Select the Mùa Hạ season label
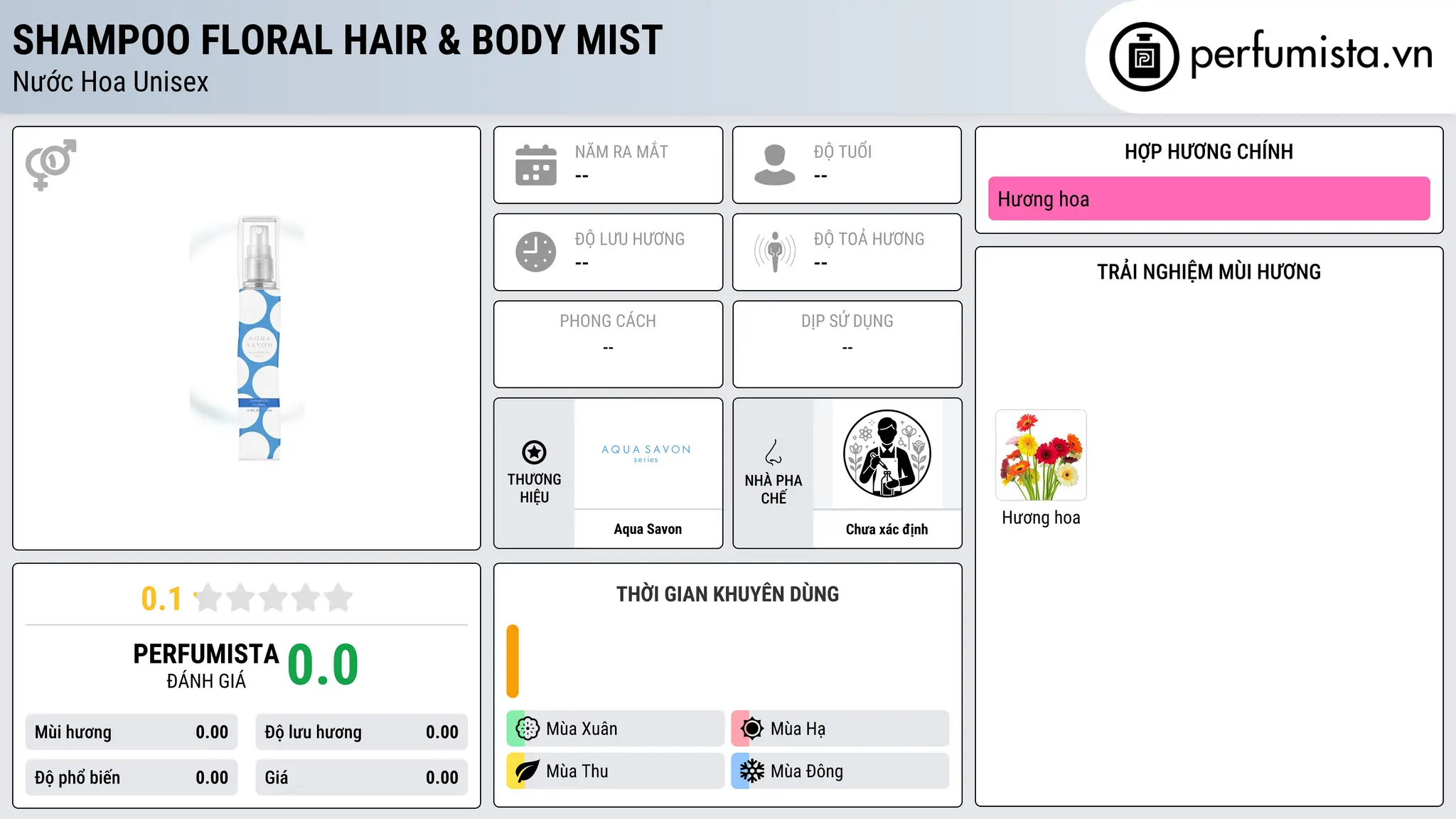This screenshot has height=819, width=1456. (798, 729)
